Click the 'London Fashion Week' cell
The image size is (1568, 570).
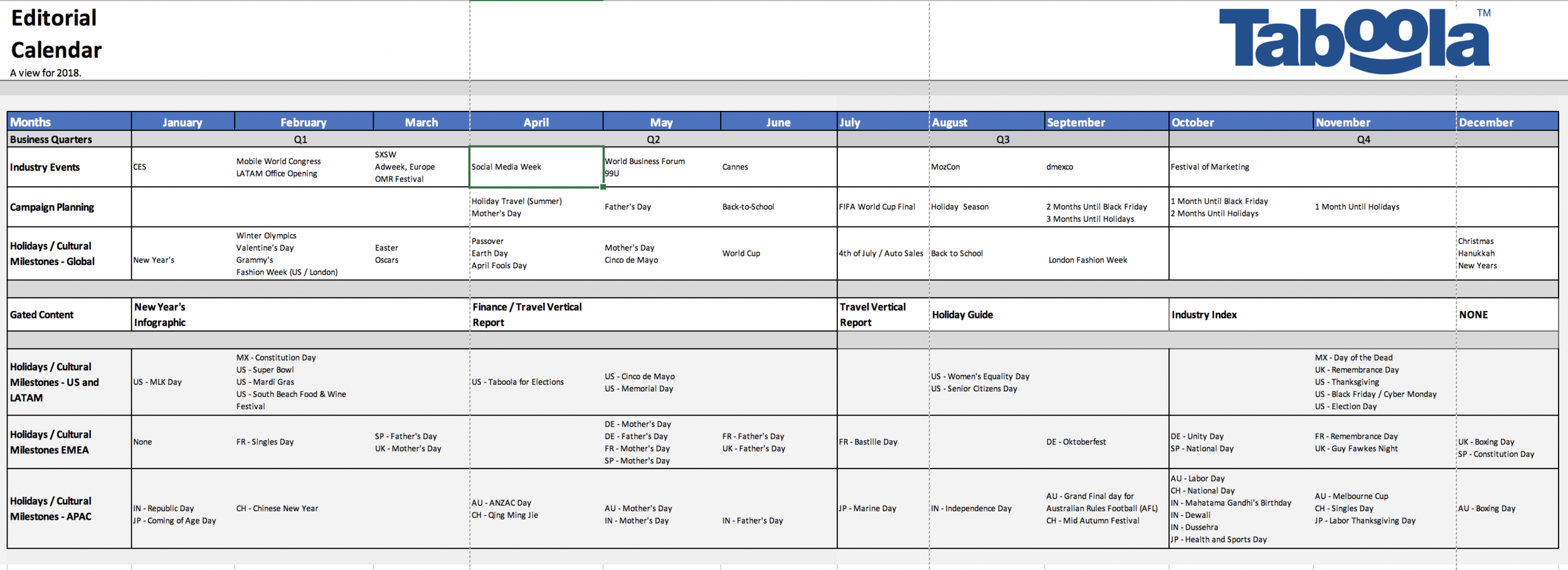coord(1106,253)
